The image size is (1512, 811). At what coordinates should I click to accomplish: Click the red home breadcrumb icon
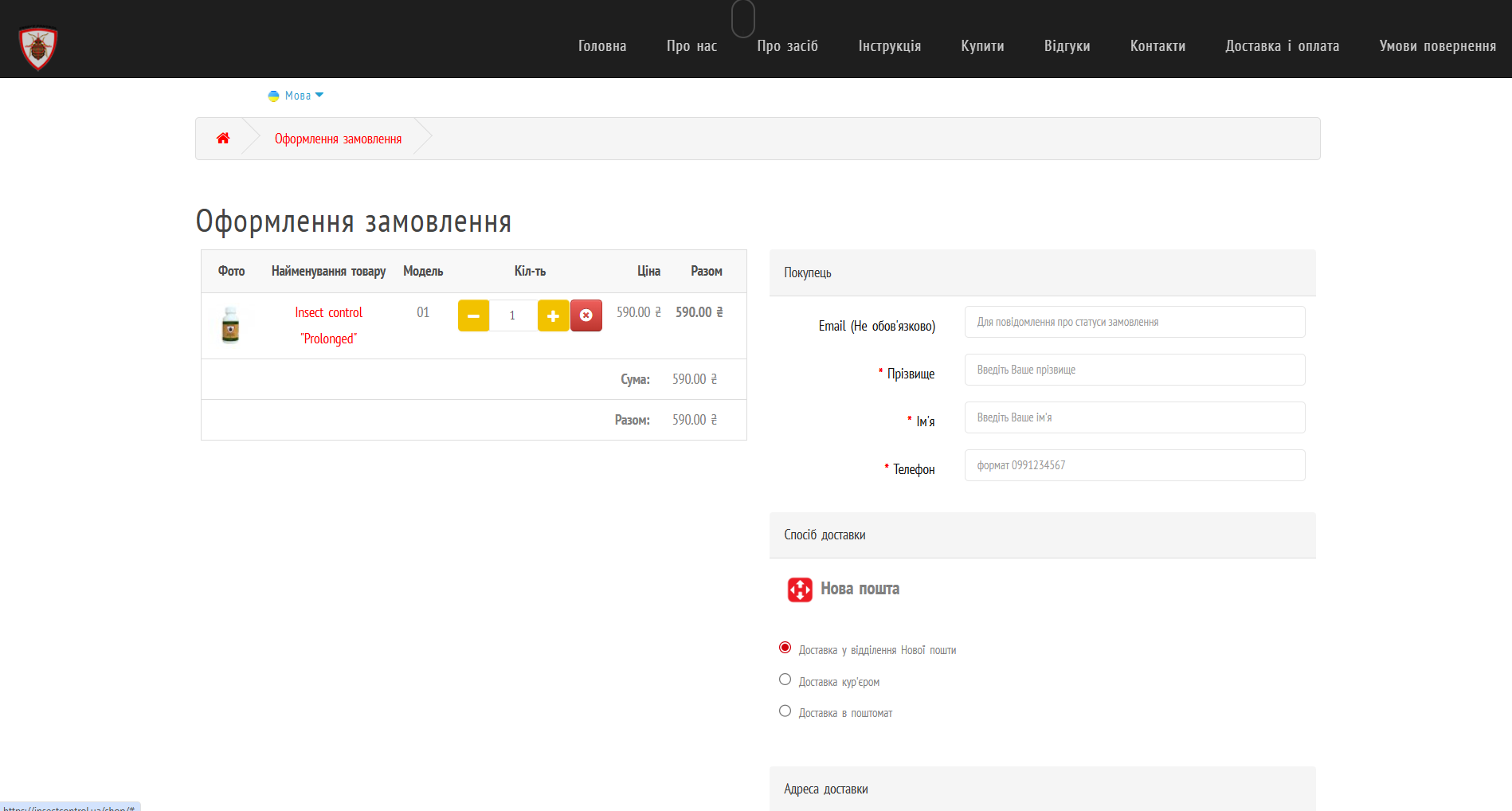tap(223, 139)
